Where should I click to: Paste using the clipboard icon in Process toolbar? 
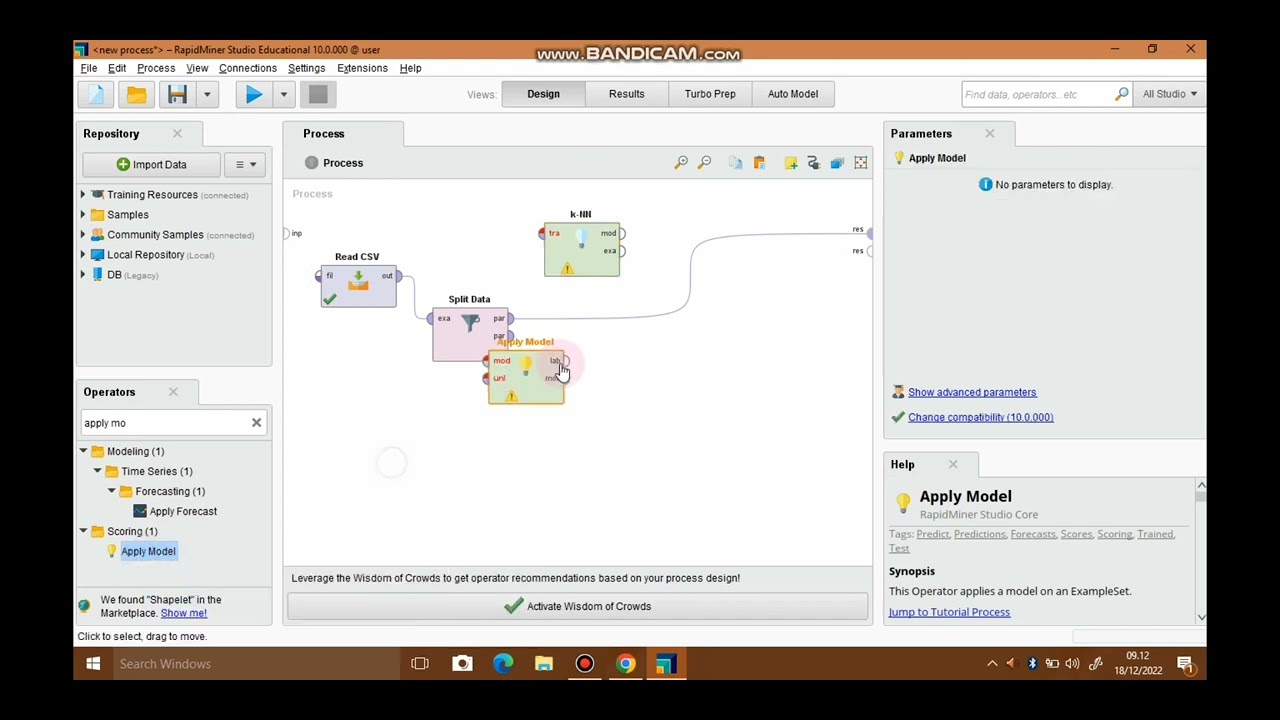tap(759, 163)
